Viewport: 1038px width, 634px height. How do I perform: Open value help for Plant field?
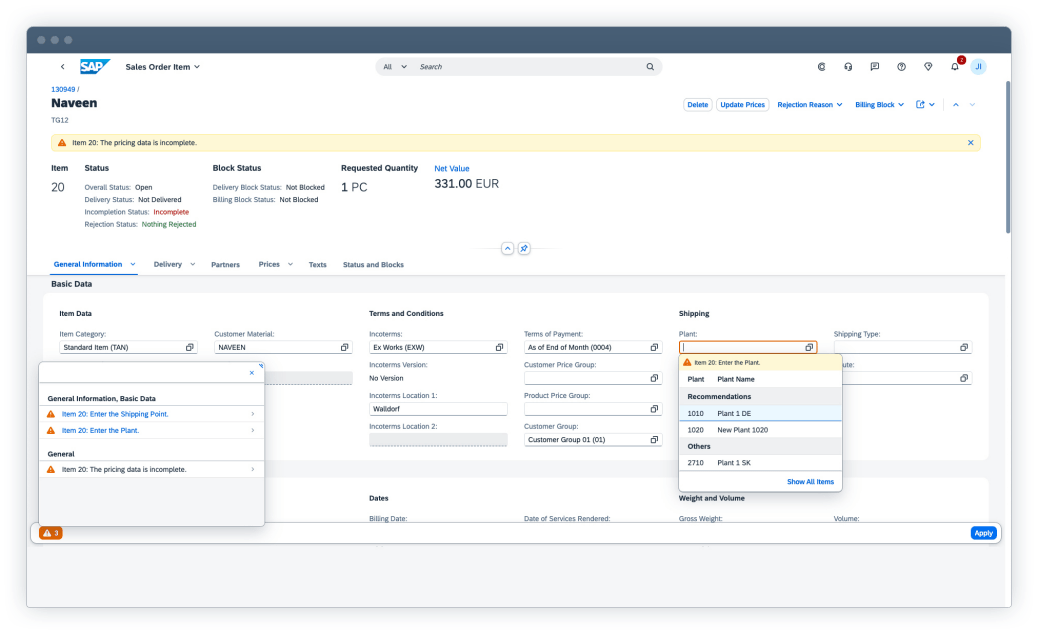tap(809, 347)
